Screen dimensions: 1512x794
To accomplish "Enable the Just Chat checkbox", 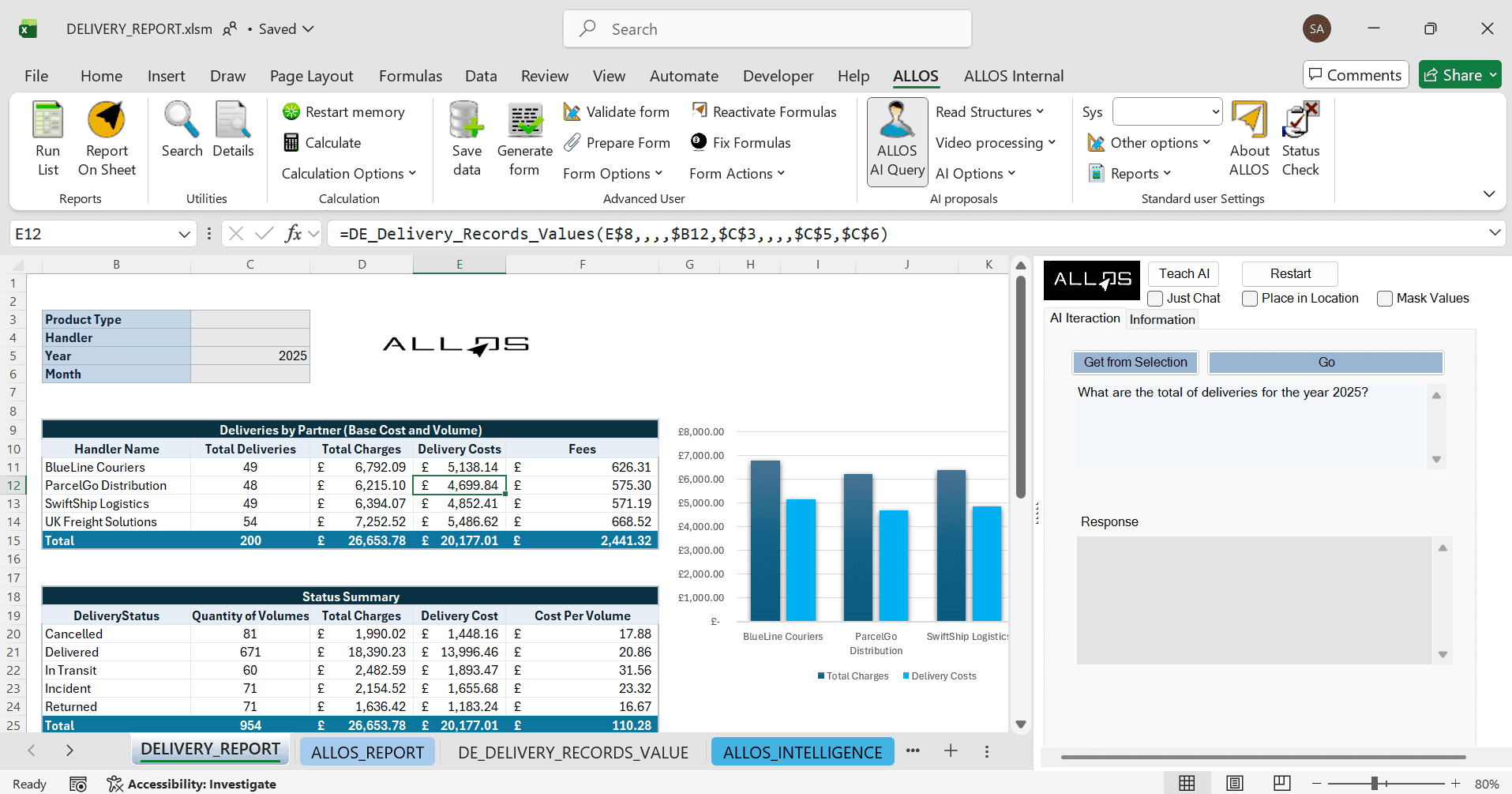I will pos(1155,298).
